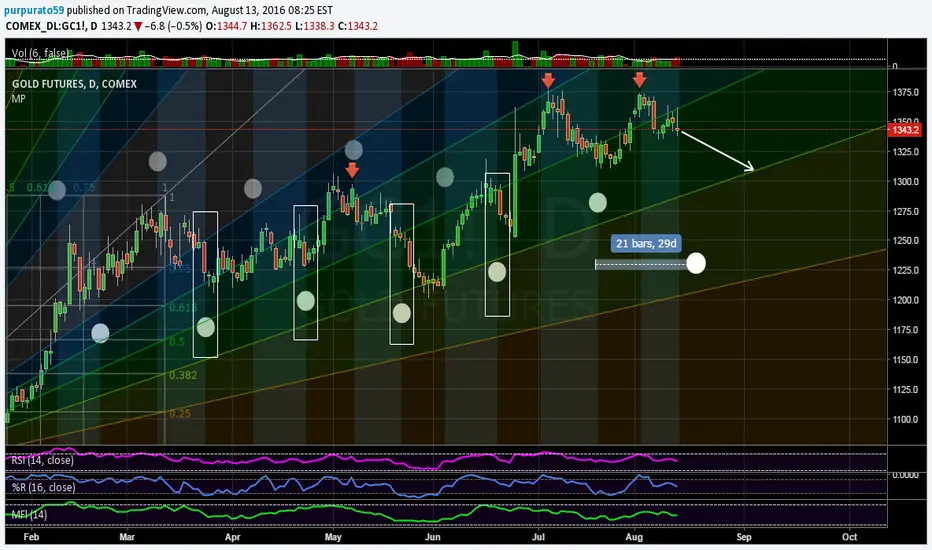This screenshot has width=932, height=550.
Task: Click the Feb label on time axis
Action: [x=31, y=537]
